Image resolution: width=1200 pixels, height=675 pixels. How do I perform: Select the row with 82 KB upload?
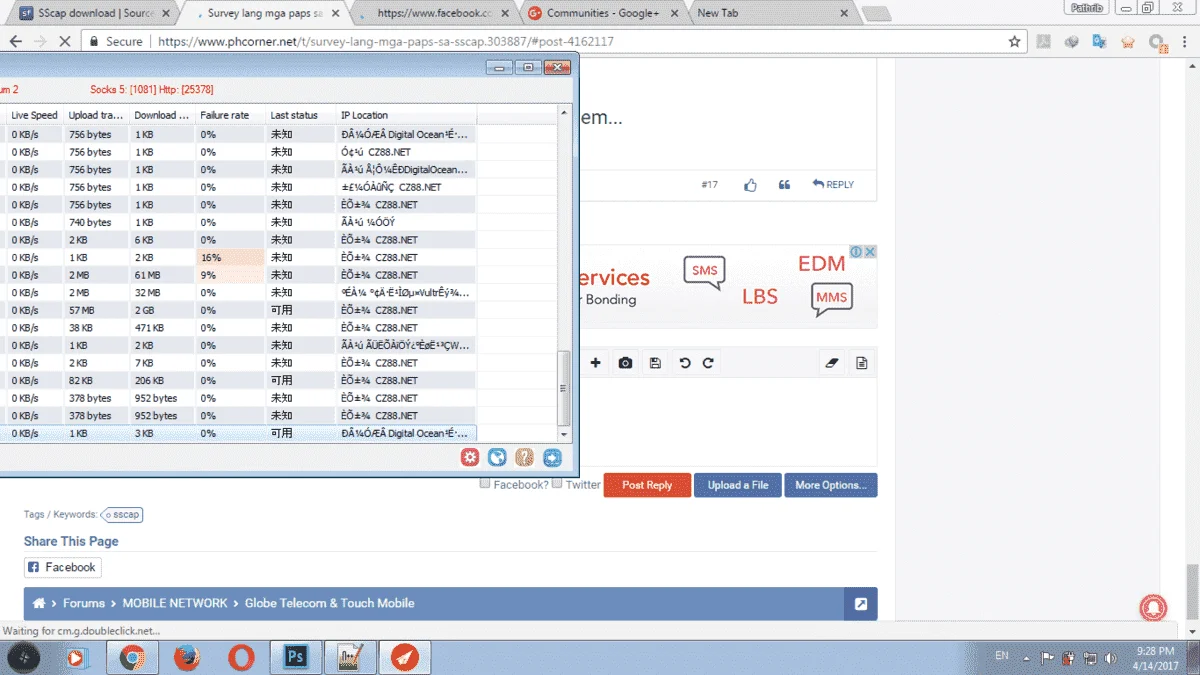238,380
